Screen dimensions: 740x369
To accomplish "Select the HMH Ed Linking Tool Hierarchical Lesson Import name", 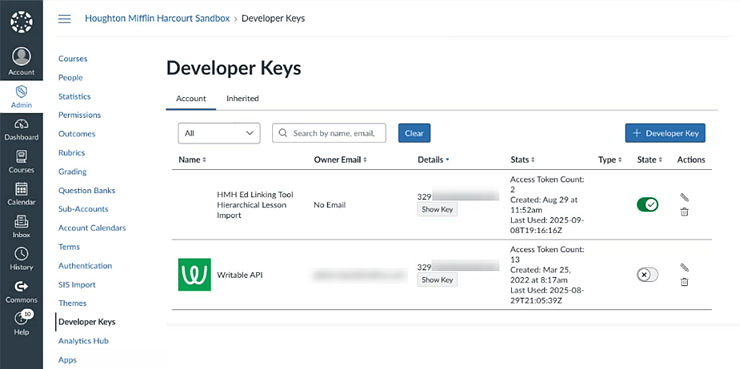I will (255, 205).
